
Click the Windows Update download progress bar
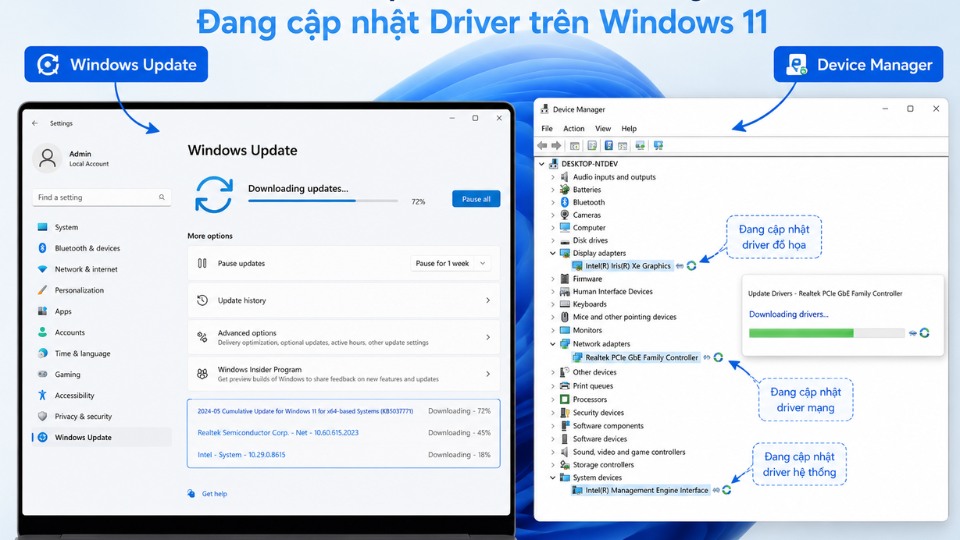click(323, 201)
